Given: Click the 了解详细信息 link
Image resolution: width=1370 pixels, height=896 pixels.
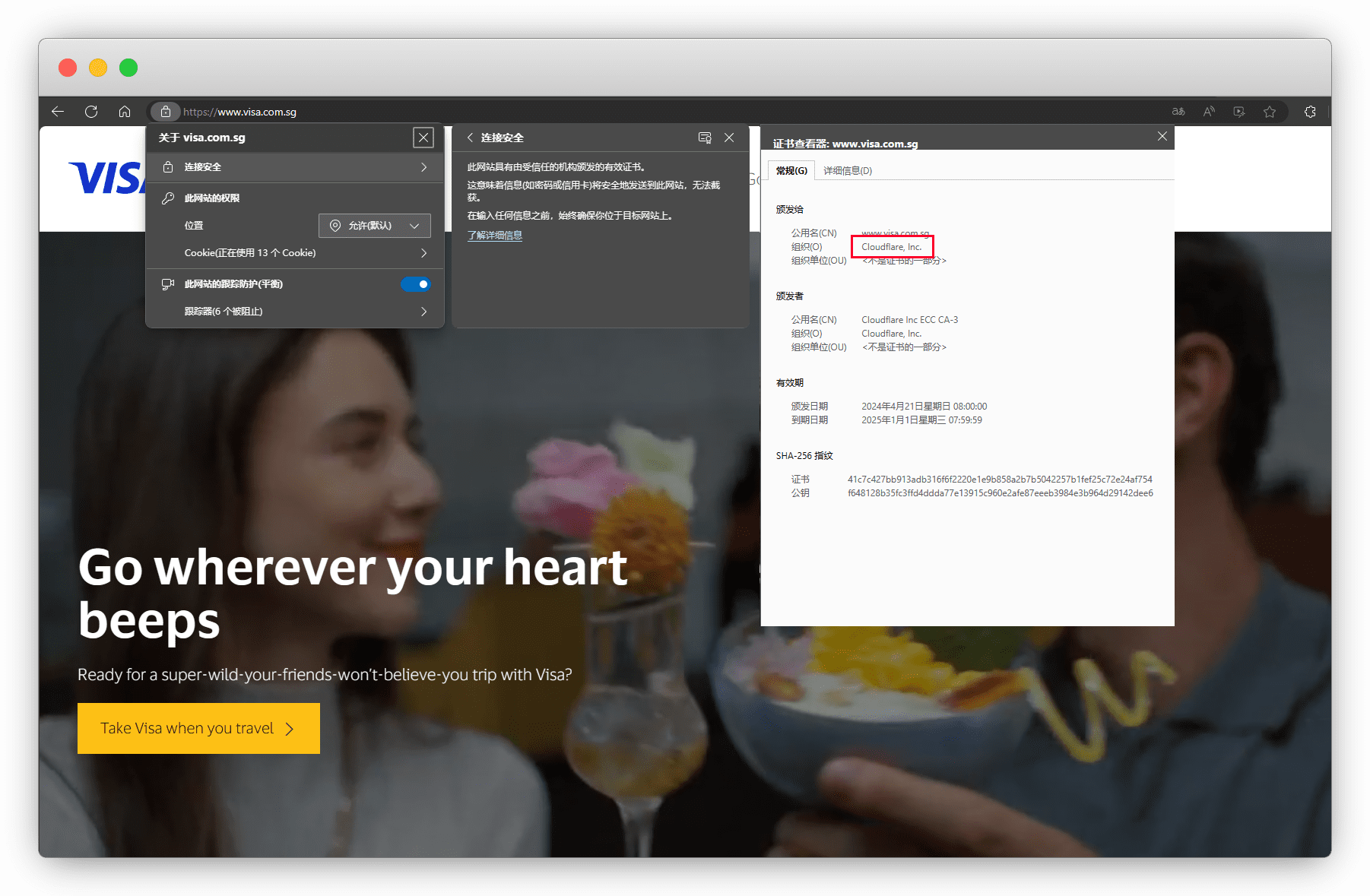Looking at the screenshot, I should click(494, 236).
